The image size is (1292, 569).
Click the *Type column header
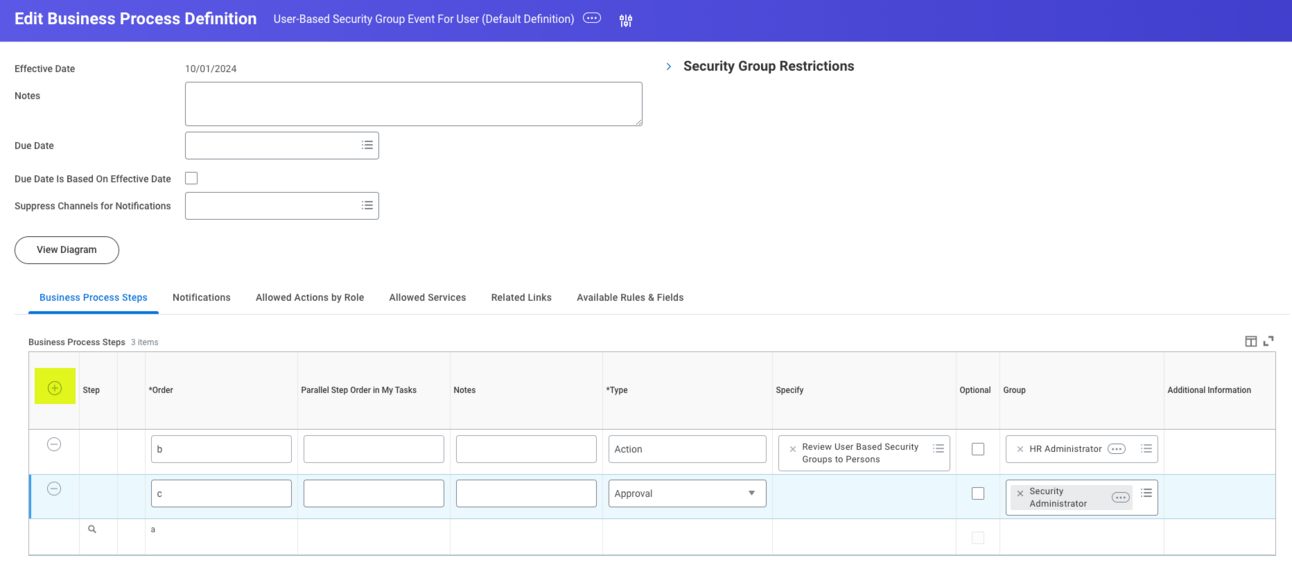click(x=617, y=390)
